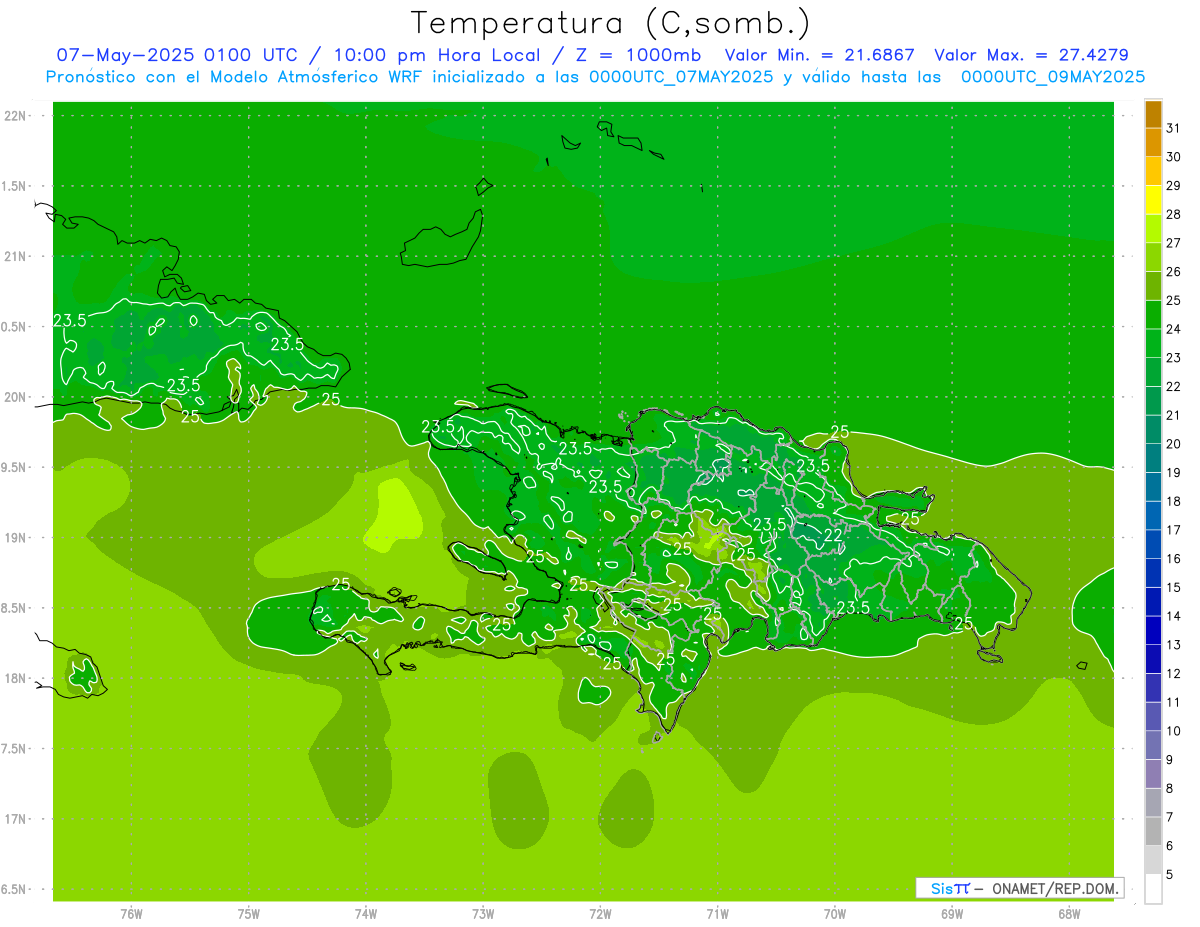
Task: Click the "20N" latitude axis label
Action: pos(15,397)
